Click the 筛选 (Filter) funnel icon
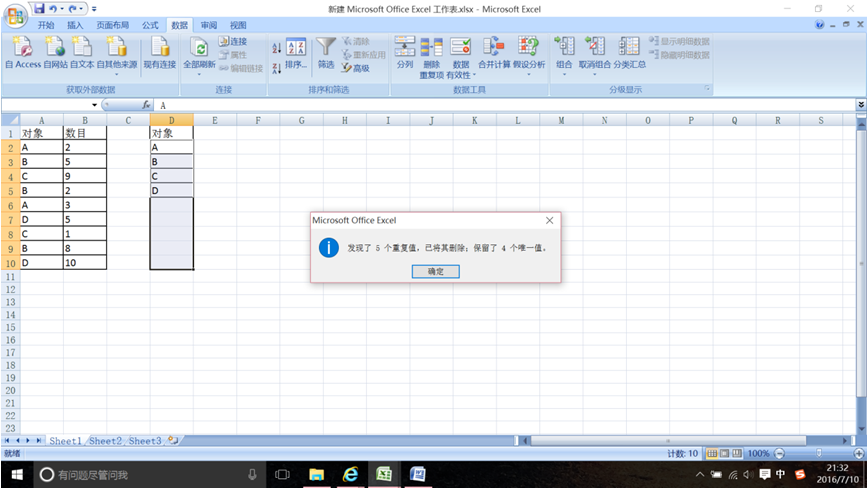Screen dimensions: 868x489 tap(326, 52)
